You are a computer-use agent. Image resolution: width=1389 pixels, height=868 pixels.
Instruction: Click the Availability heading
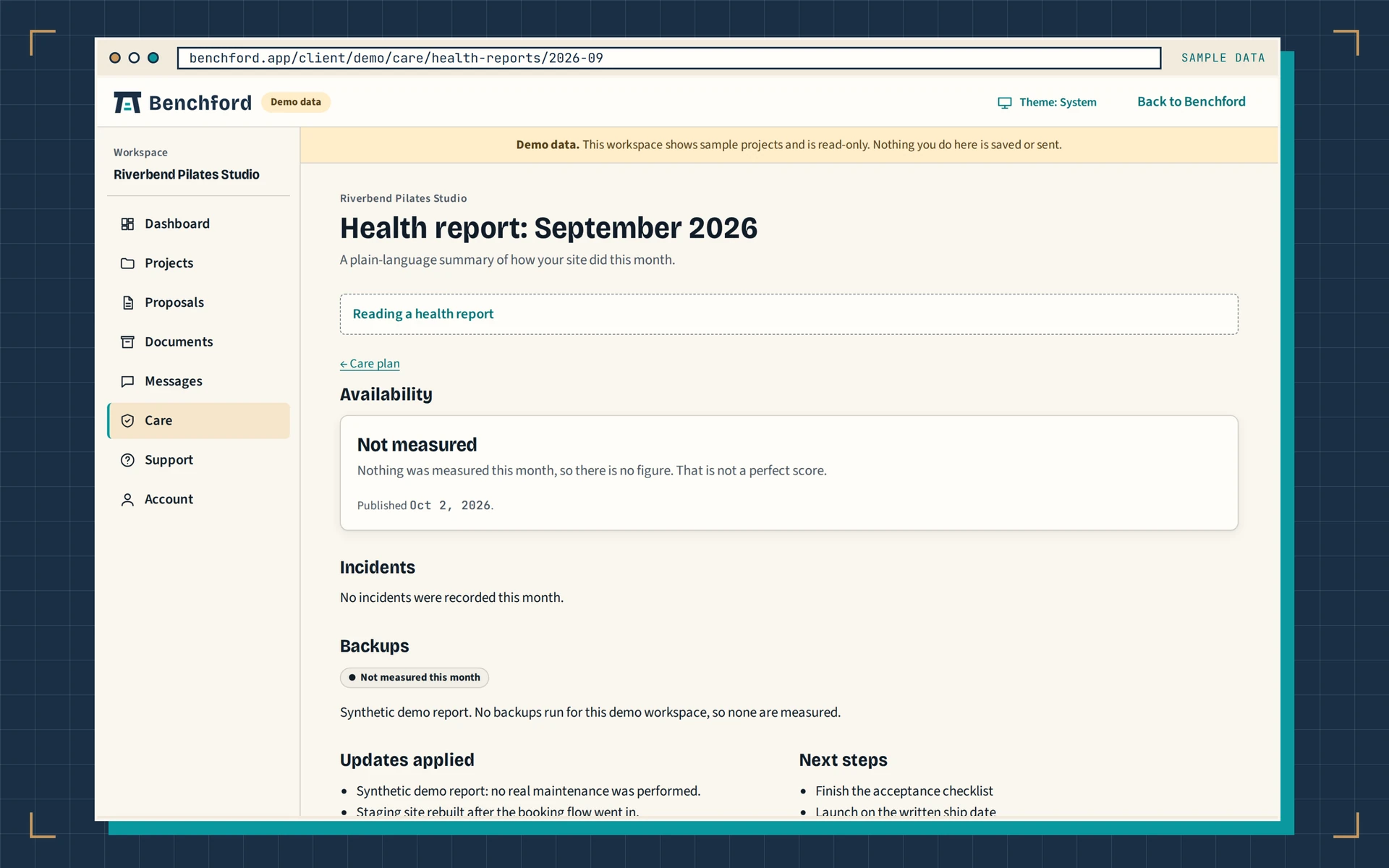click(x=386, y=394)
